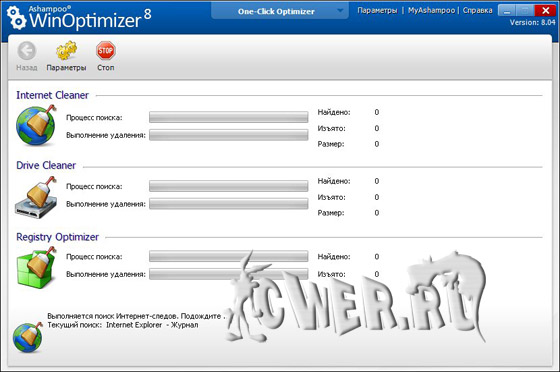Viewport: 560px width, 372px height.
Task: Click the Drive Cleaner disk broom icon
Action: click(x=36, y=197)
